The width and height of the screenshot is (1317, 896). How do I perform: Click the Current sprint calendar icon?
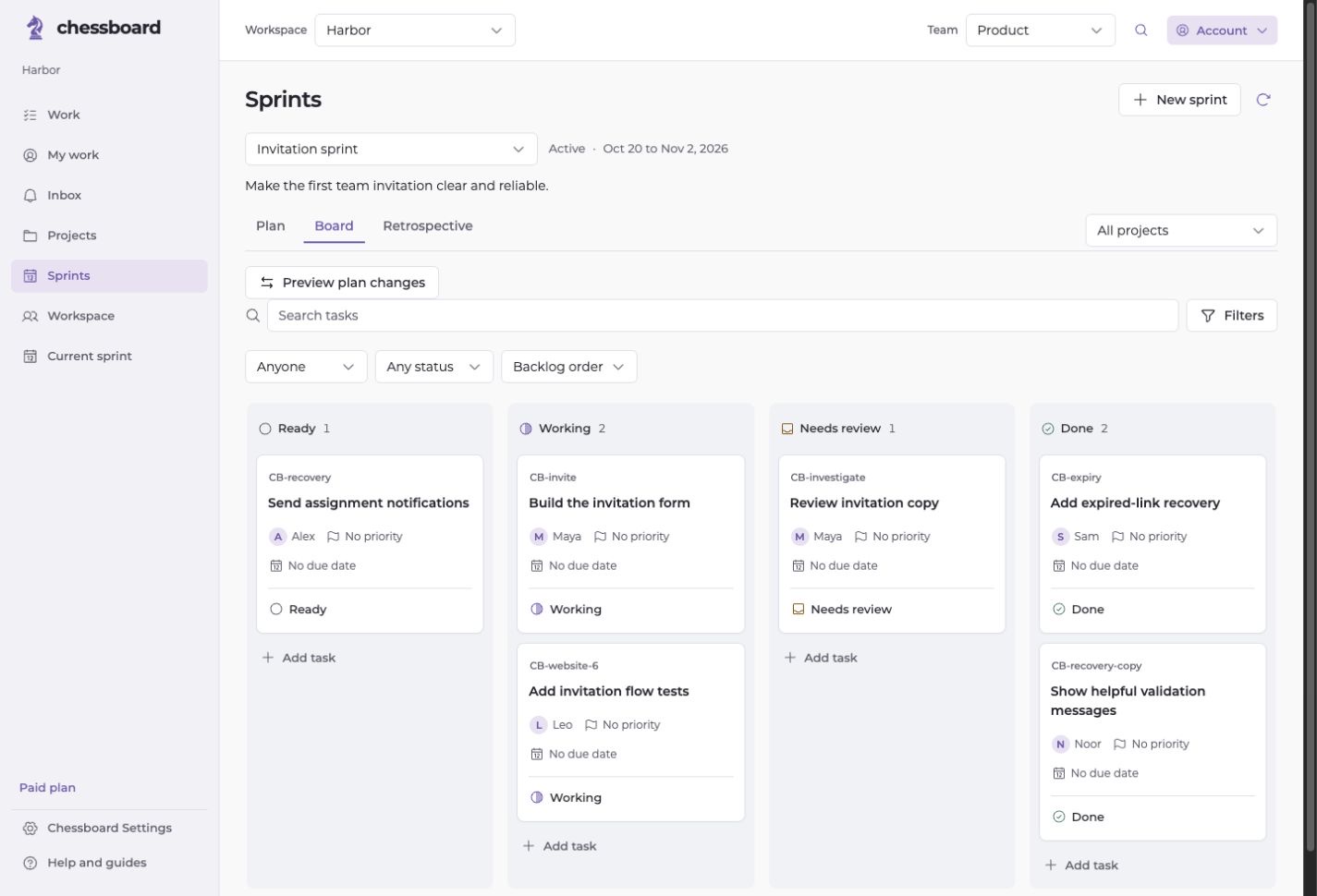coord(30,357)
